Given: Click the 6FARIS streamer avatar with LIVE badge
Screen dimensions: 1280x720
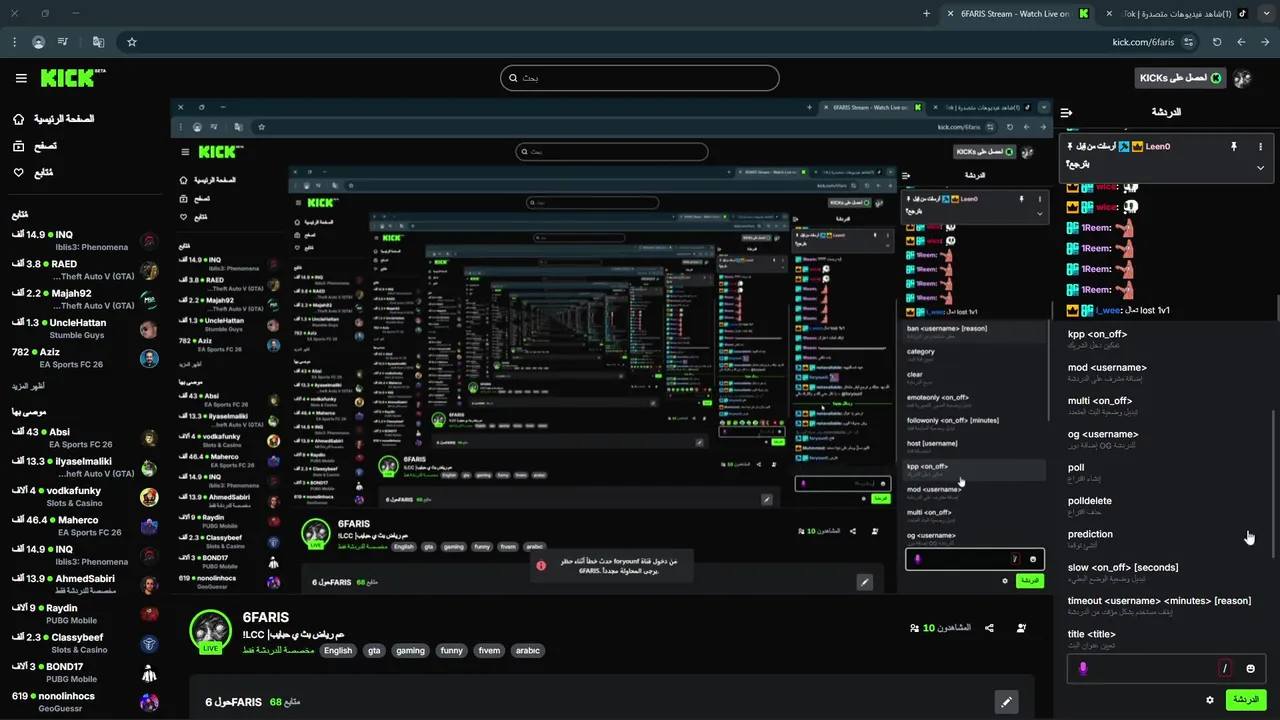Looking at the screenshot, I should (x=210, y=632).
